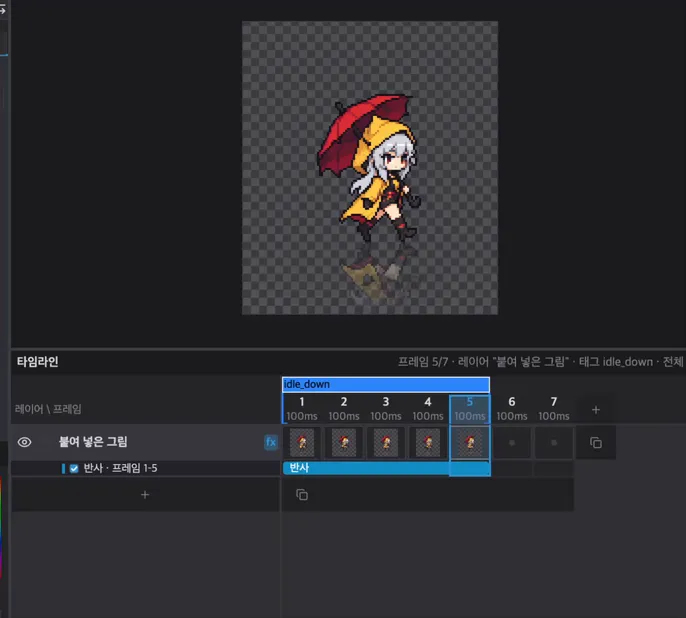
Task: Select frame 5 header
Action: [470, 409]
